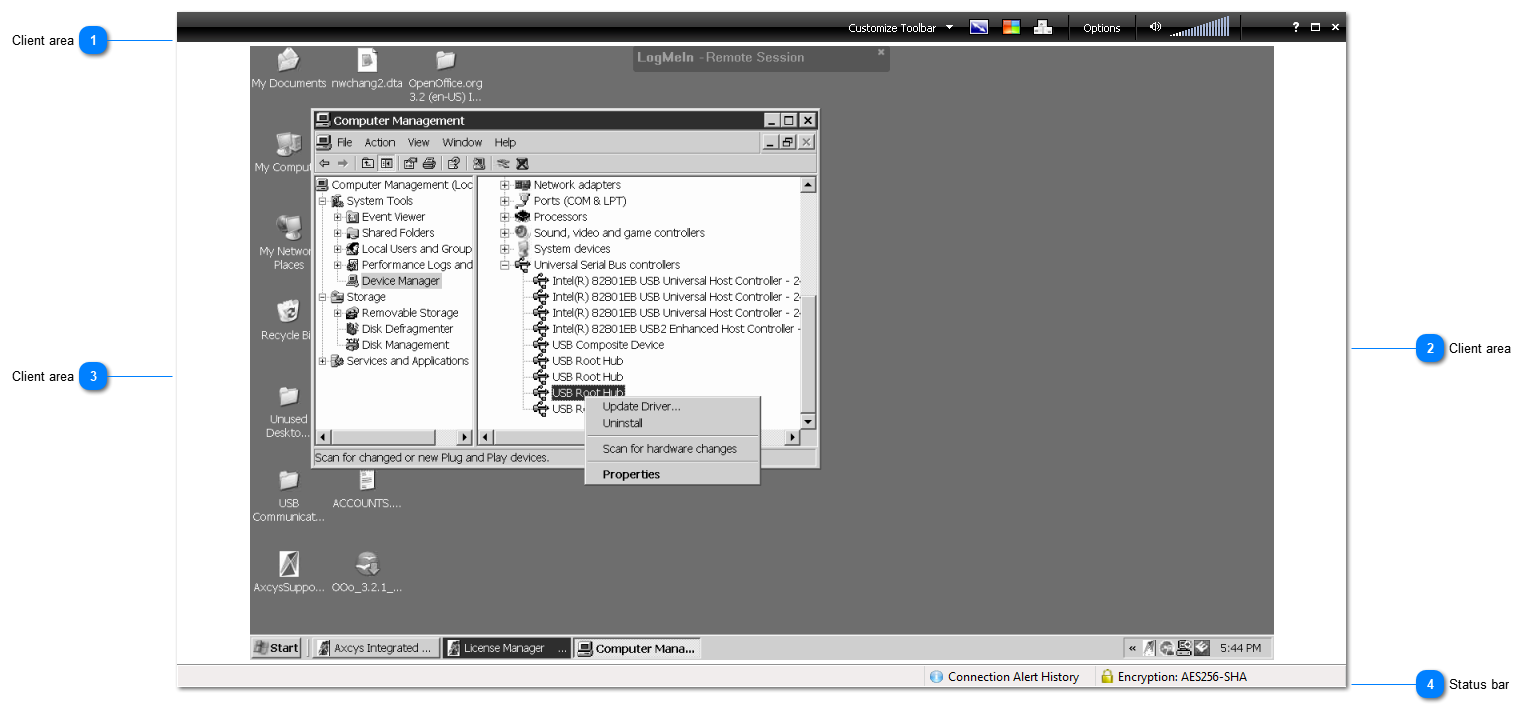Viewport: 1527px width, 709px height.
Task: Open the OpenOffice.org 3.2 desktop folder
Action: [446, 76]
